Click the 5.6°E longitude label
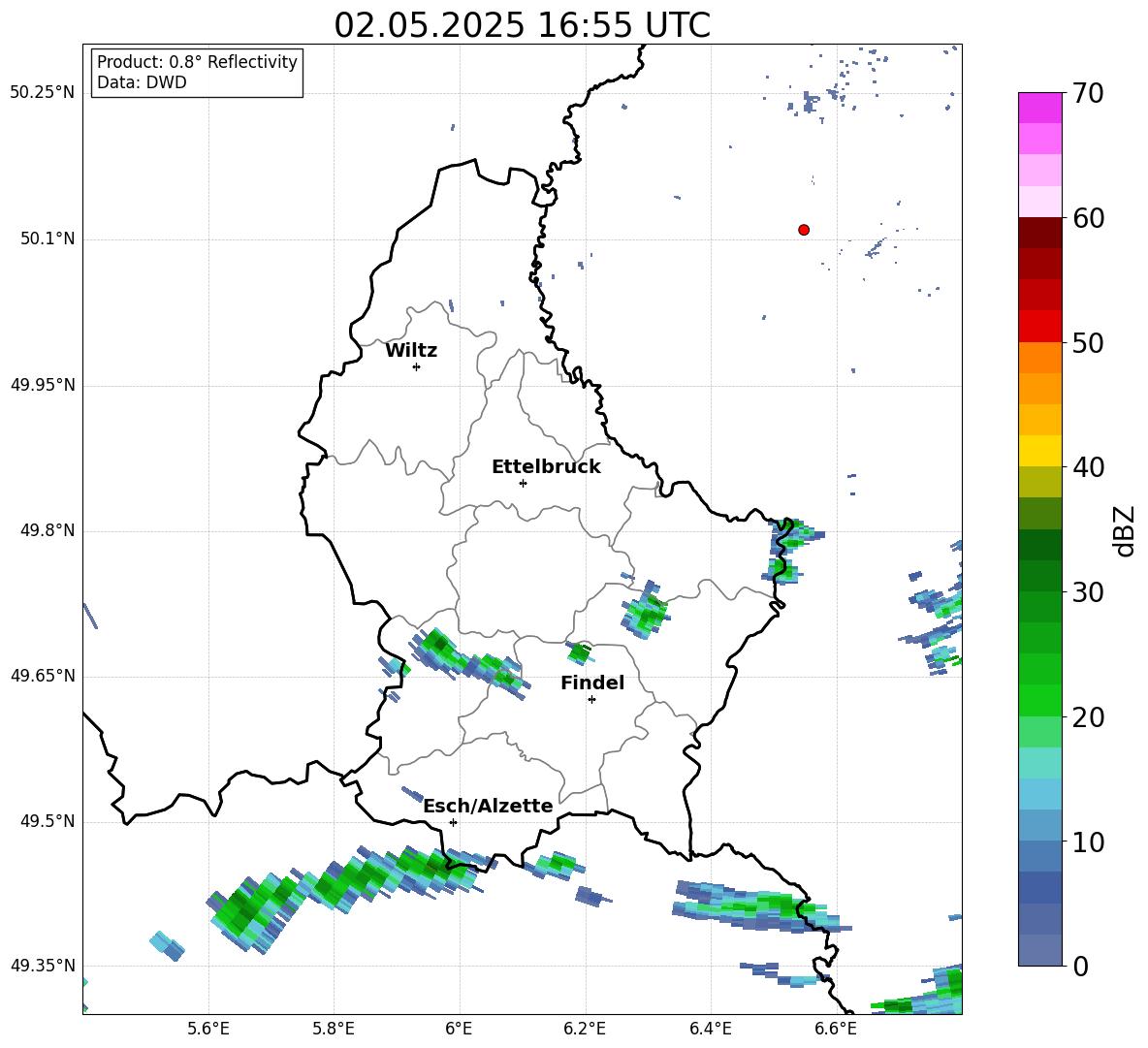Viewport: 1148px width, 1048px height. point(208,1029)
